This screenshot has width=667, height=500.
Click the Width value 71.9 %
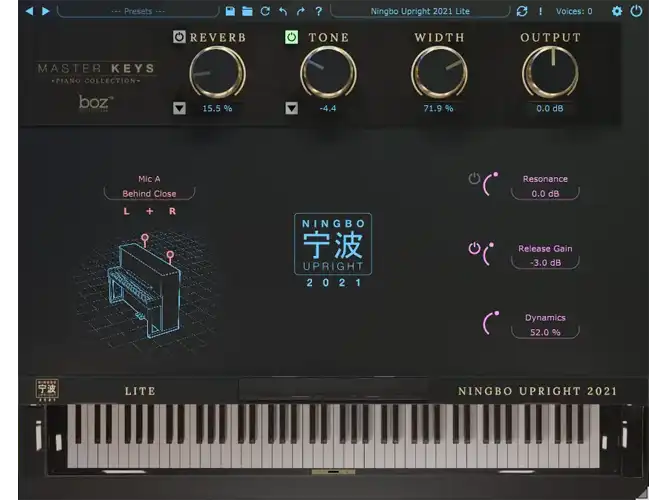tap(438, 109)
